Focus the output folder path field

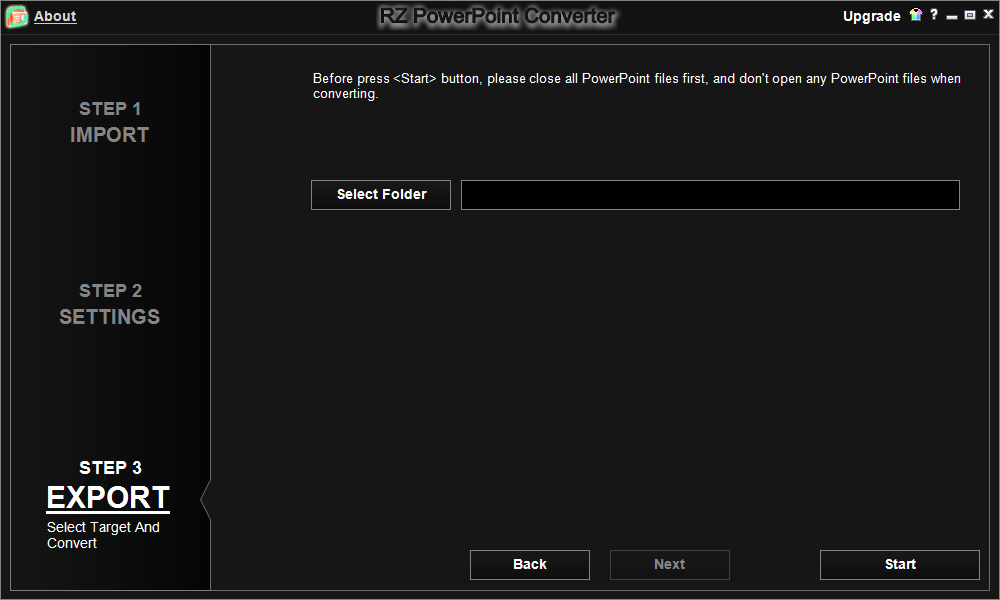710,194
